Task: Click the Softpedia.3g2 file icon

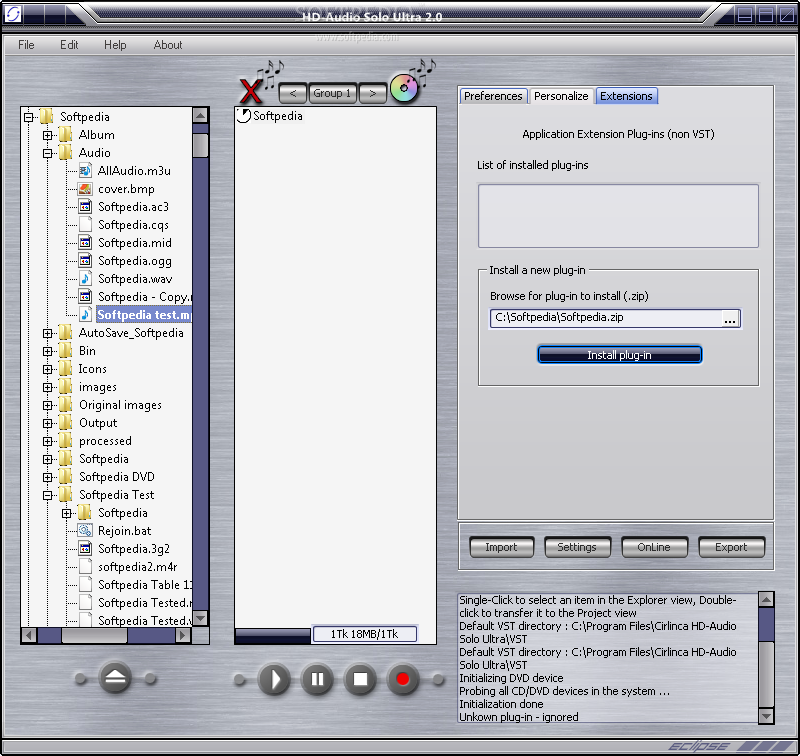Action: (x=85, y=549)
